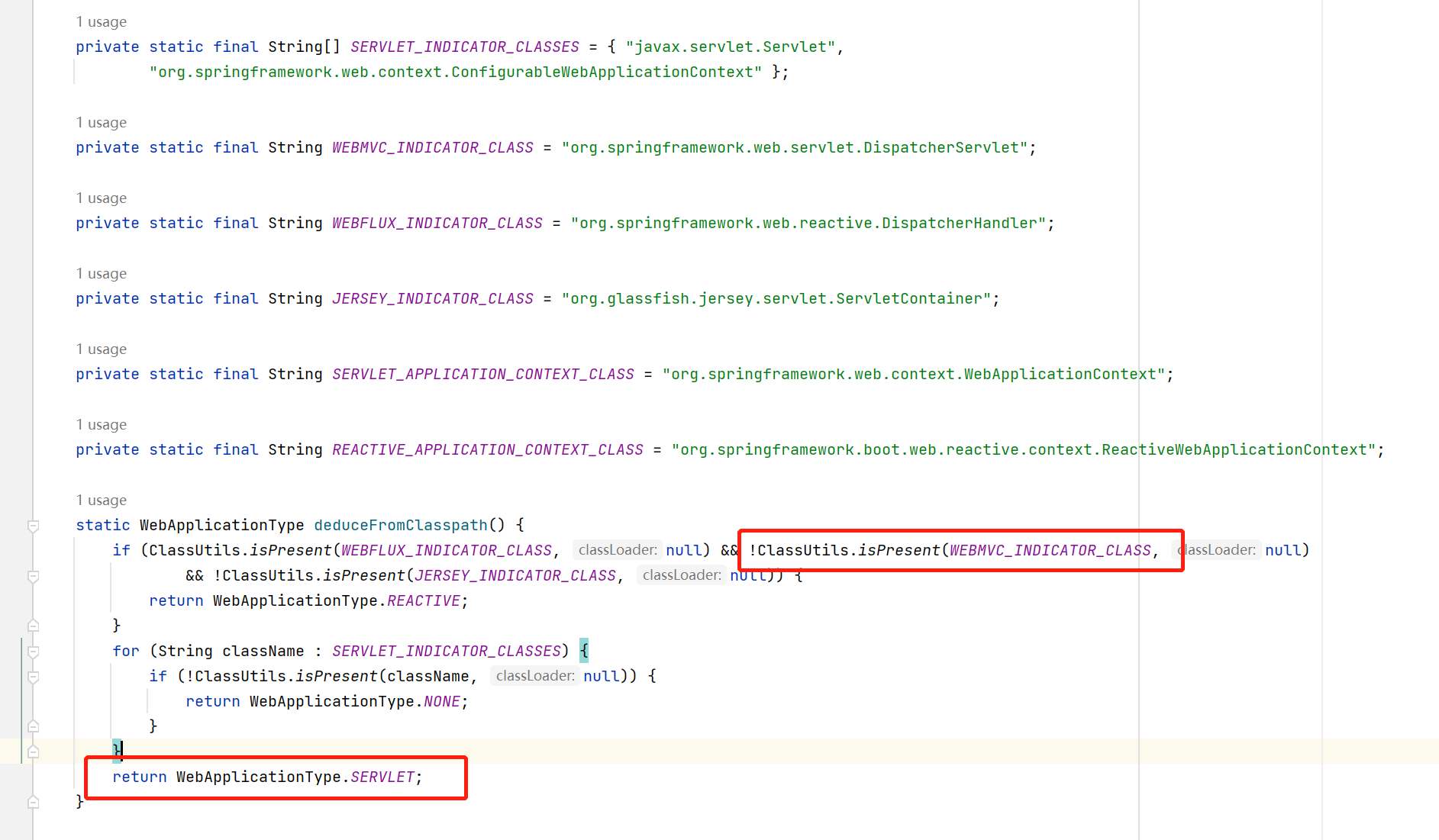The image size is (1439, 840).
Task: Open the '1 usage' hint above WEBFLUX_INDICATOR_CLASS declaration
Action: pos(102,198)
